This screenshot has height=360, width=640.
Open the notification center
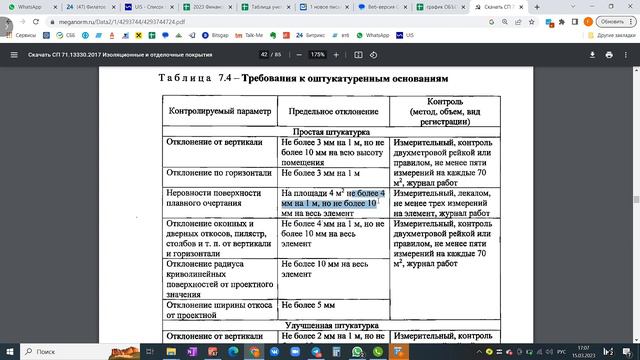627,351
